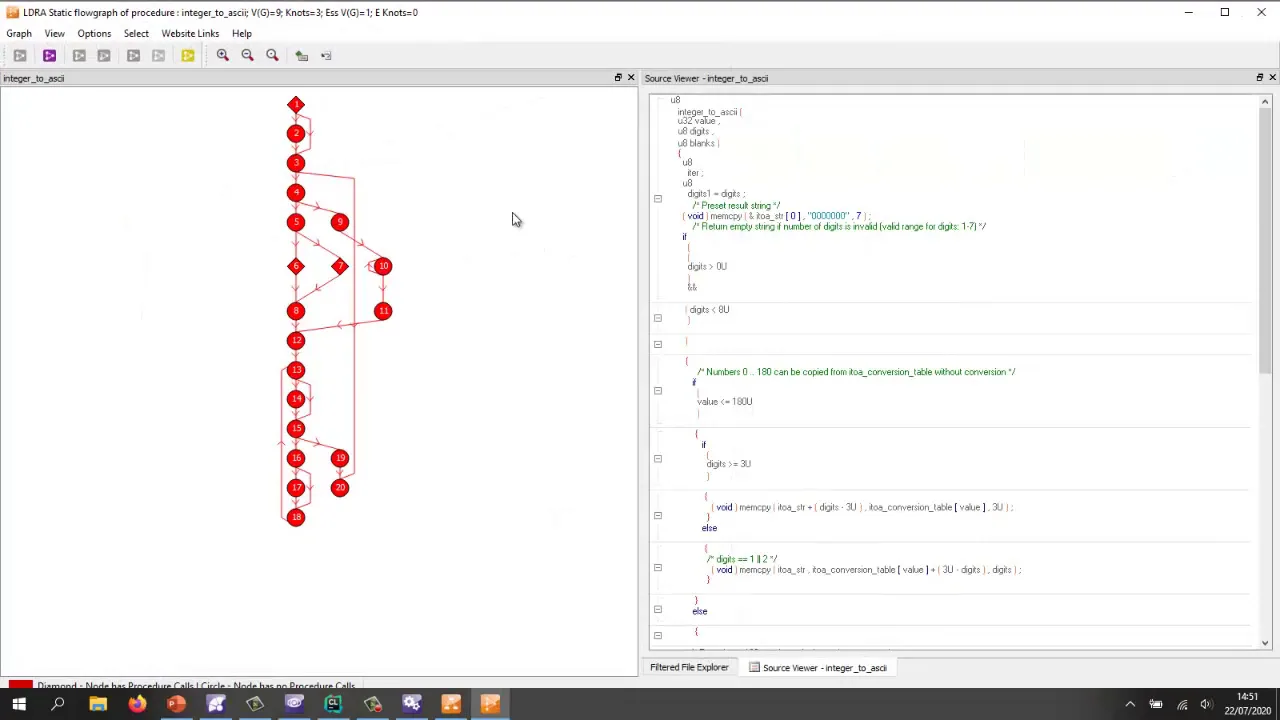Click the last toolbar icon after the green arrow
Image resolution: width=1280 pixels, height=720 pixels.
[326, 55]
